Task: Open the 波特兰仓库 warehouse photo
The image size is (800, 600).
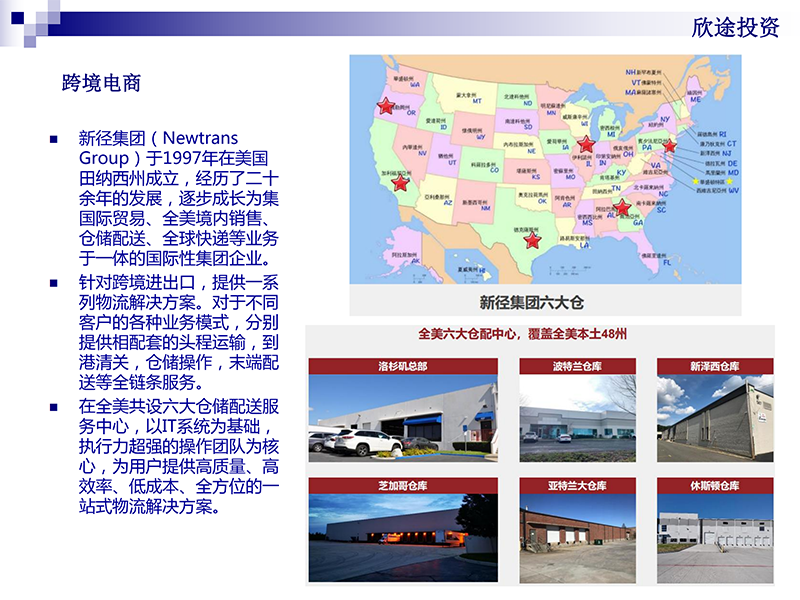Action: pyautogui.click(x=578, y=418)
